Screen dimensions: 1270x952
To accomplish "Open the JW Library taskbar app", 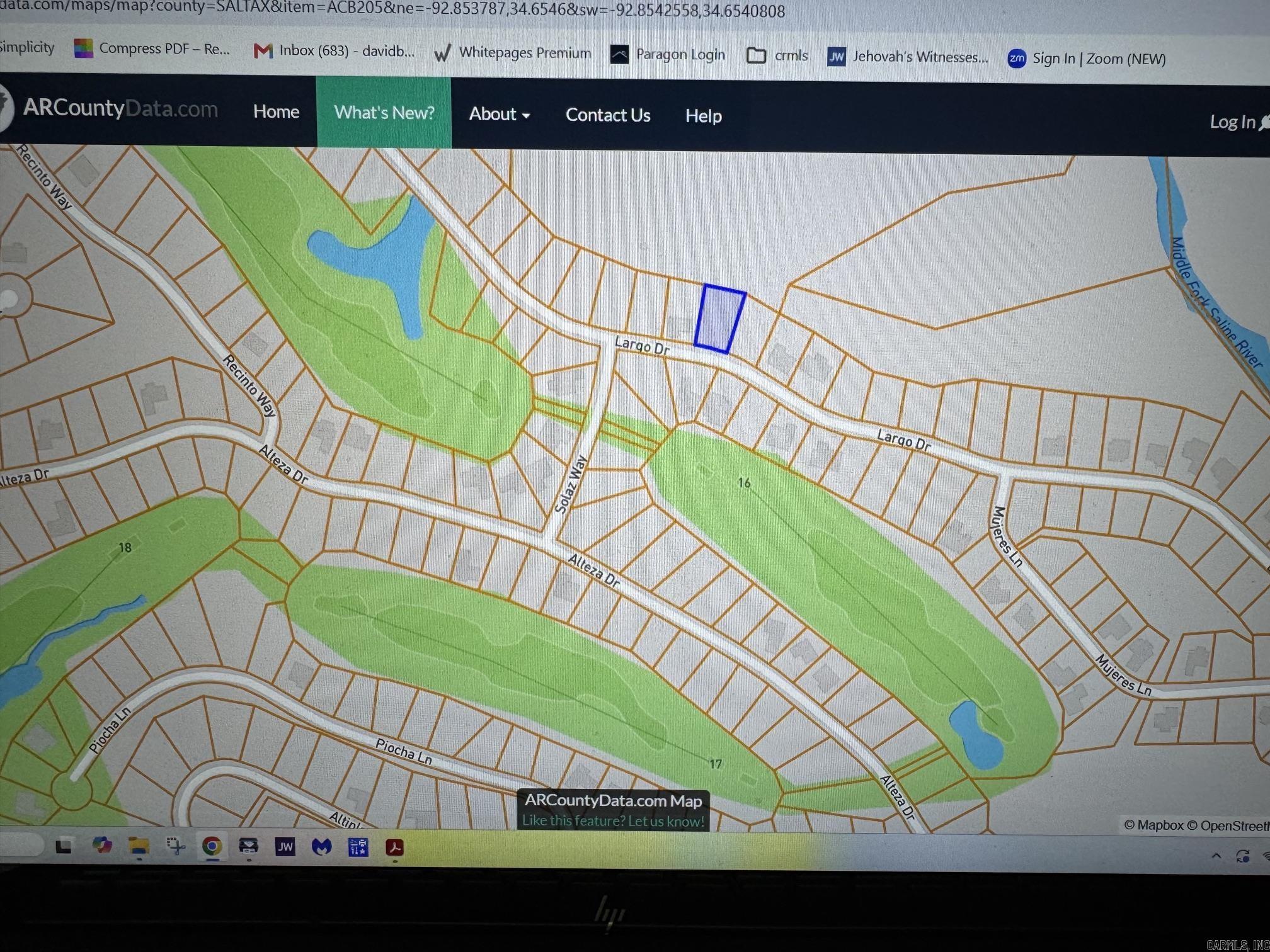I will (285, 847).
